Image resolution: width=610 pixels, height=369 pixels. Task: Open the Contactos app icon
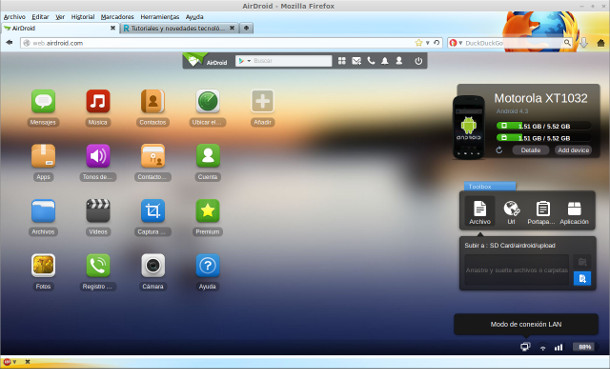(x=153, y=101)
